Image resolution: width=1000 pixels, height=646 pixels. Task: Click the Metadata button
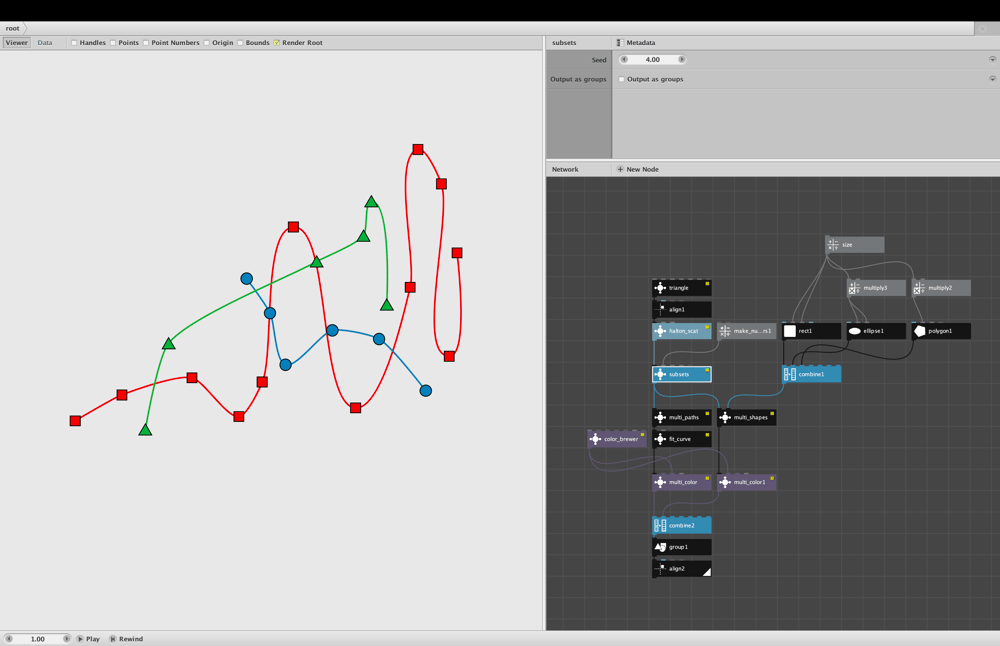pos(636,43)
